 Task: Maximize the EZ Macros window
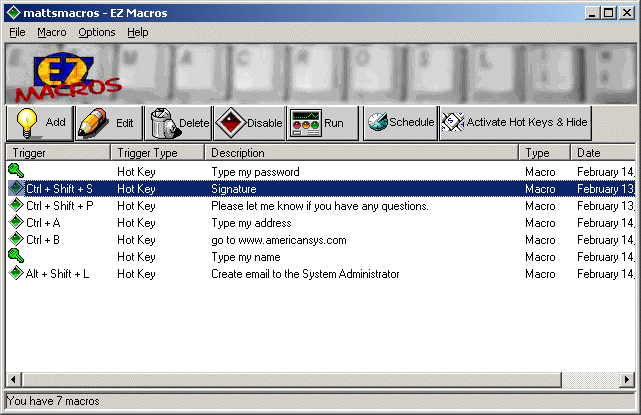(x=608, y=13)
